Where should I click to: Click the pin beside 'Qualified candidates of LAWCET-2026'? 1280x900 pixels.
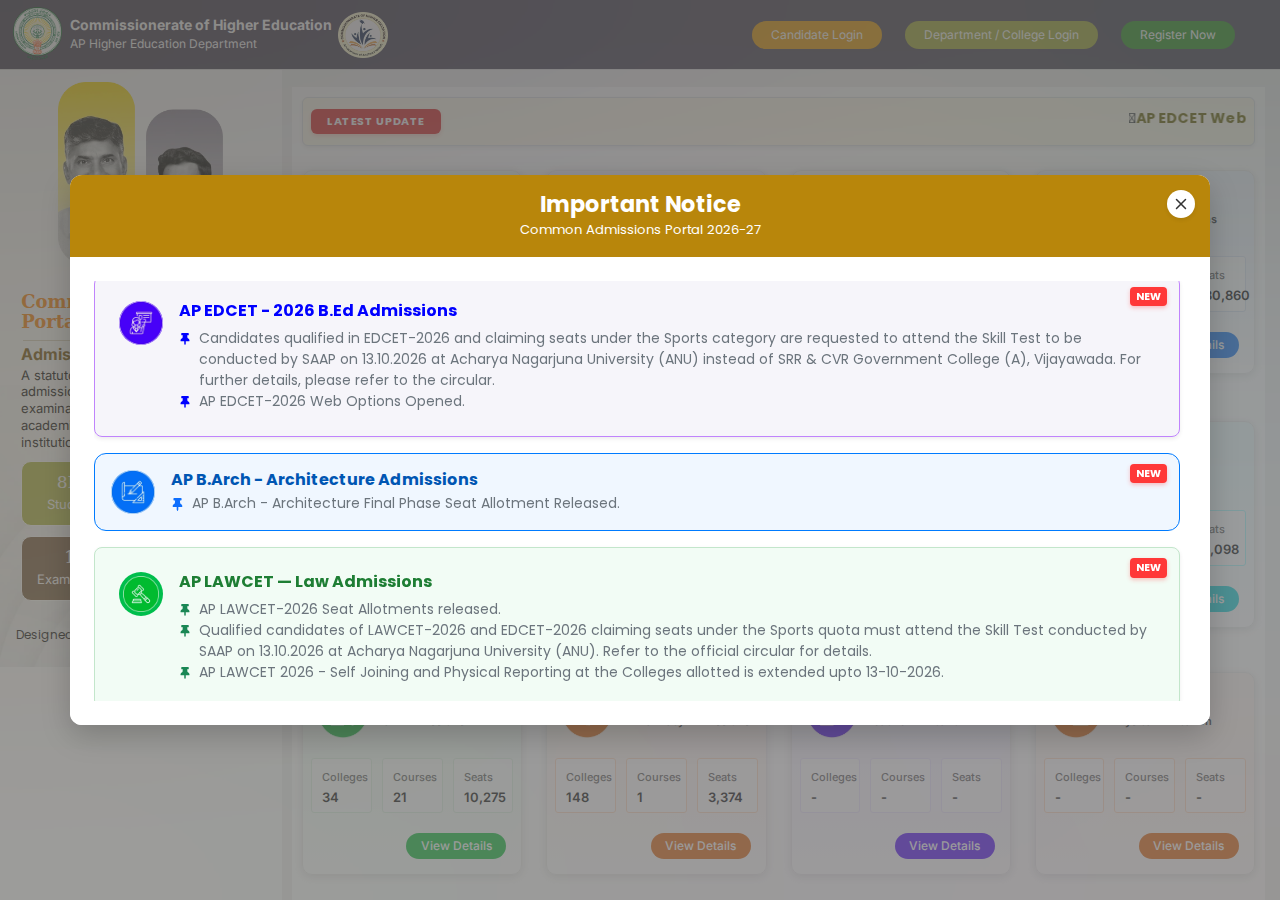[x=185, y=631]
